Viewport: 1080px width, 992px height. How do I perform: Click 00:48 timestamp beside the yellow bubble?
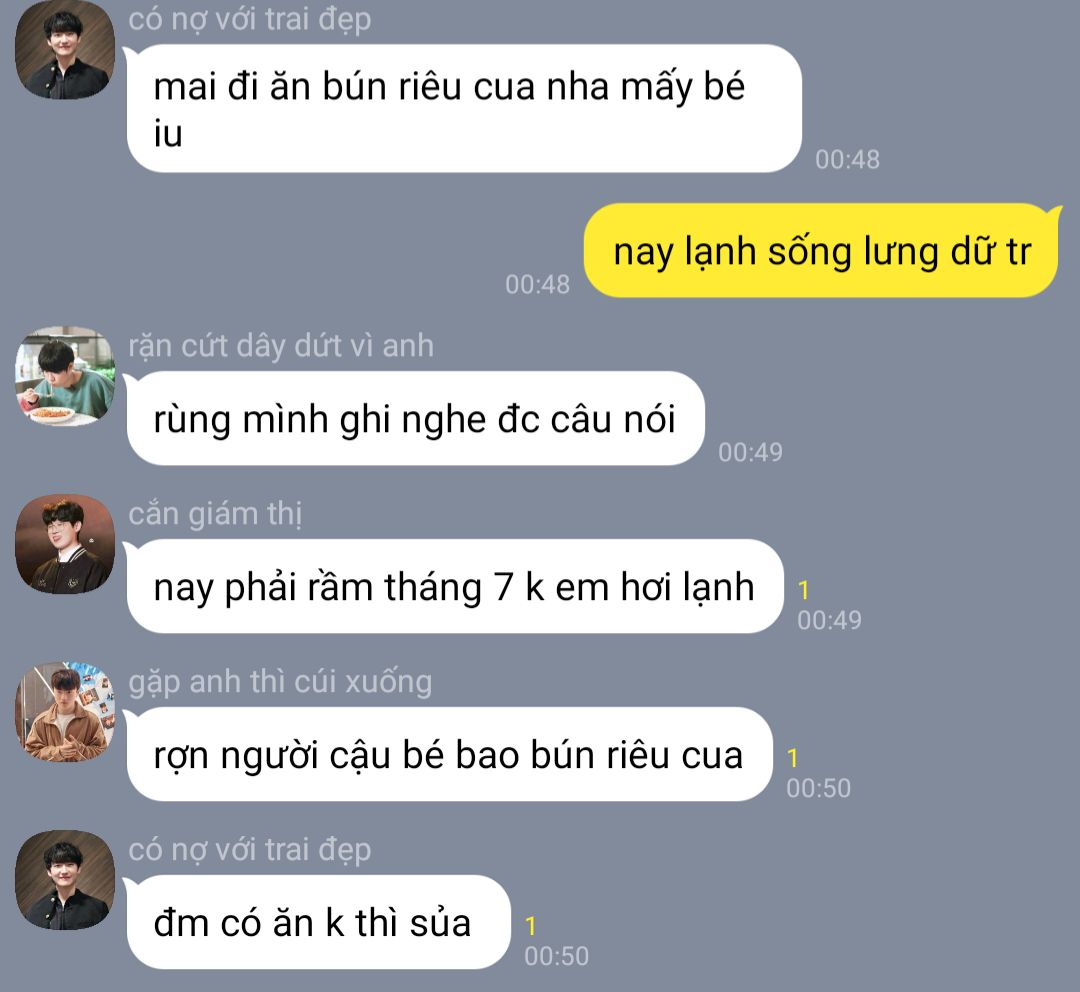pyautogui.click(x=537, y=285)
